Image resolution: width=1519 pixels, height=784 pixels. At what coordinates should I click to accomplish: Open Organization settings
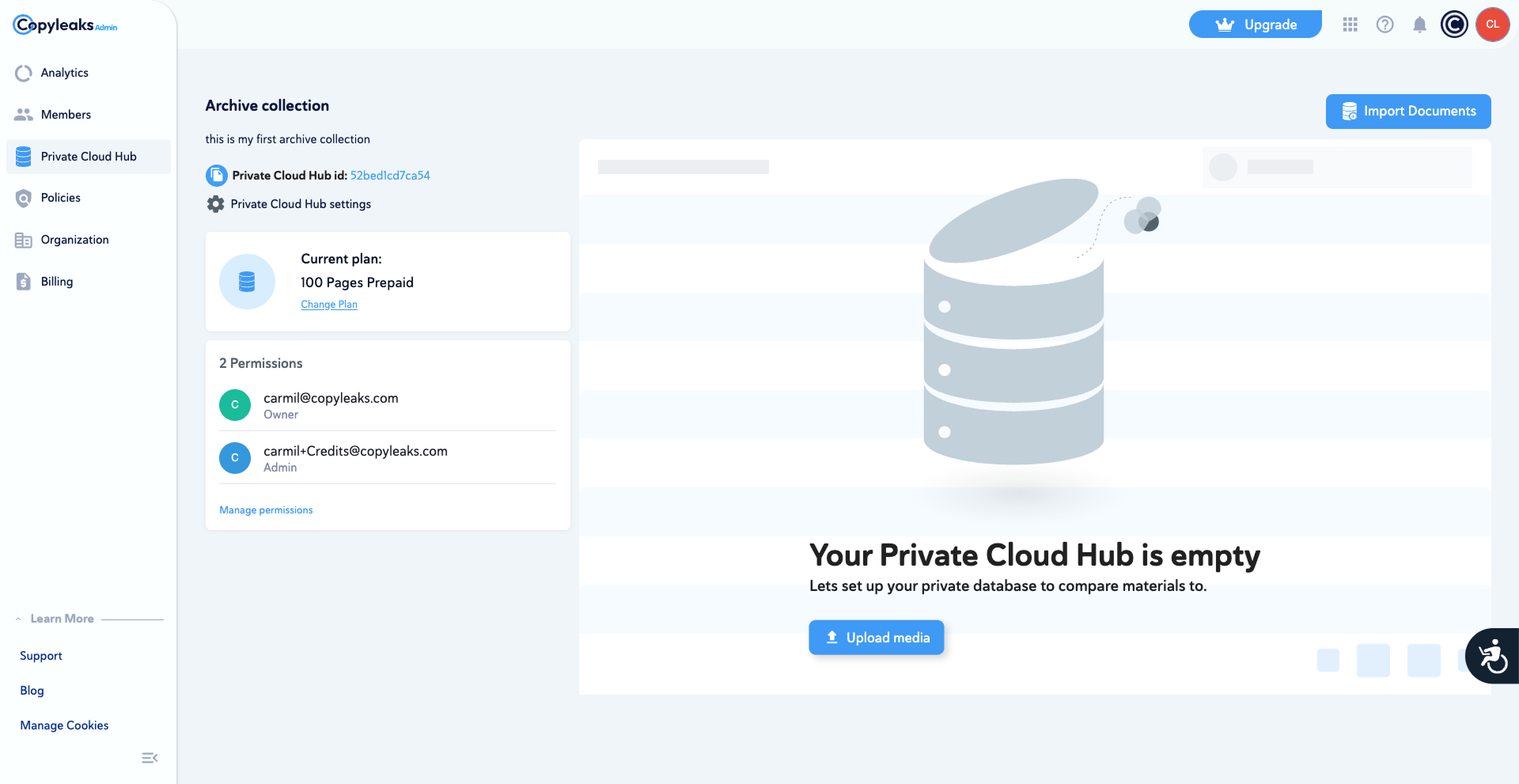coord(89,240)
